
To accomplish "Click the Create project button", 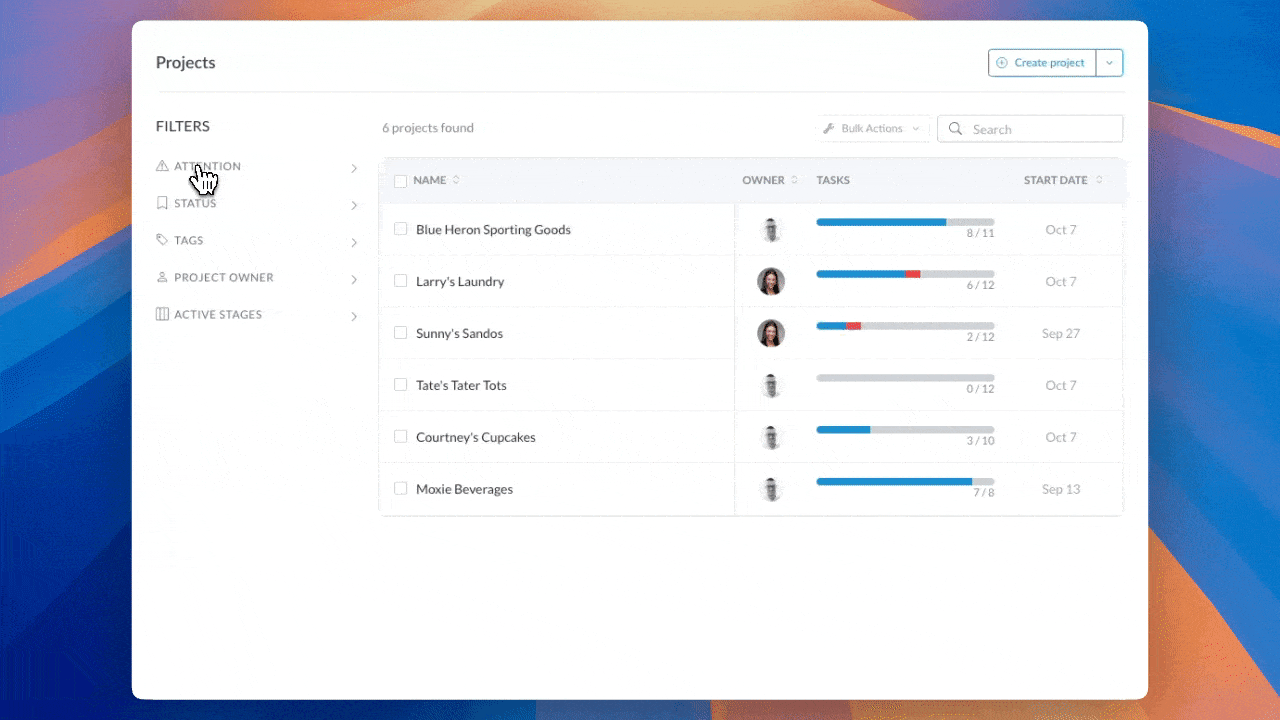I will 1042,63.
